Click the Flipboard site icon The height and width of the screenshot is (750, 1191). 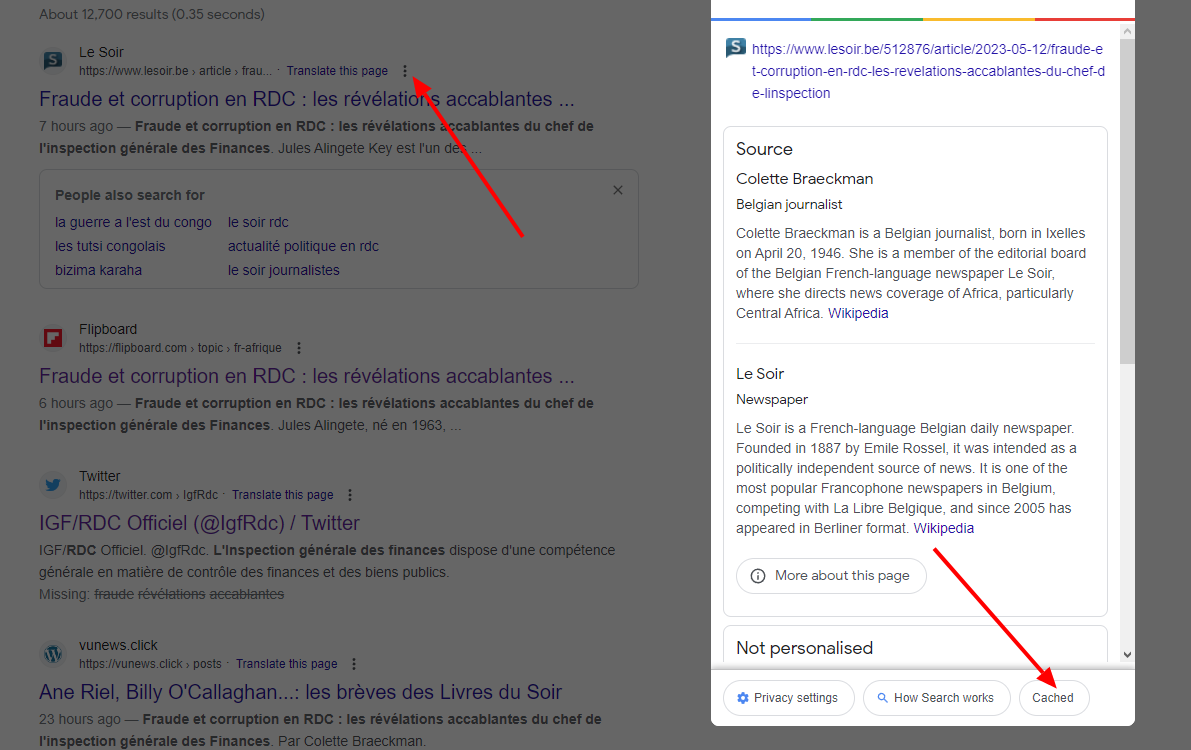[x=53, y=338]
